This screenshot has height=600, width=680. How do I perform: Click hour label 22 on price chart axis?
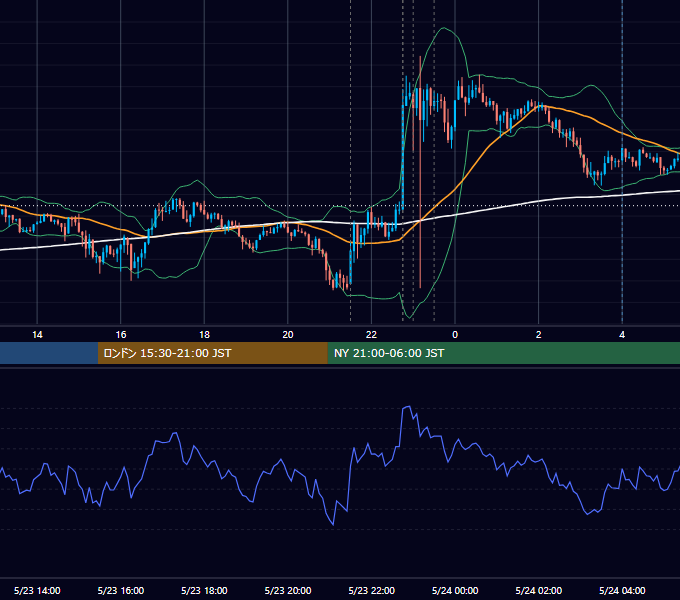point(372,335)
